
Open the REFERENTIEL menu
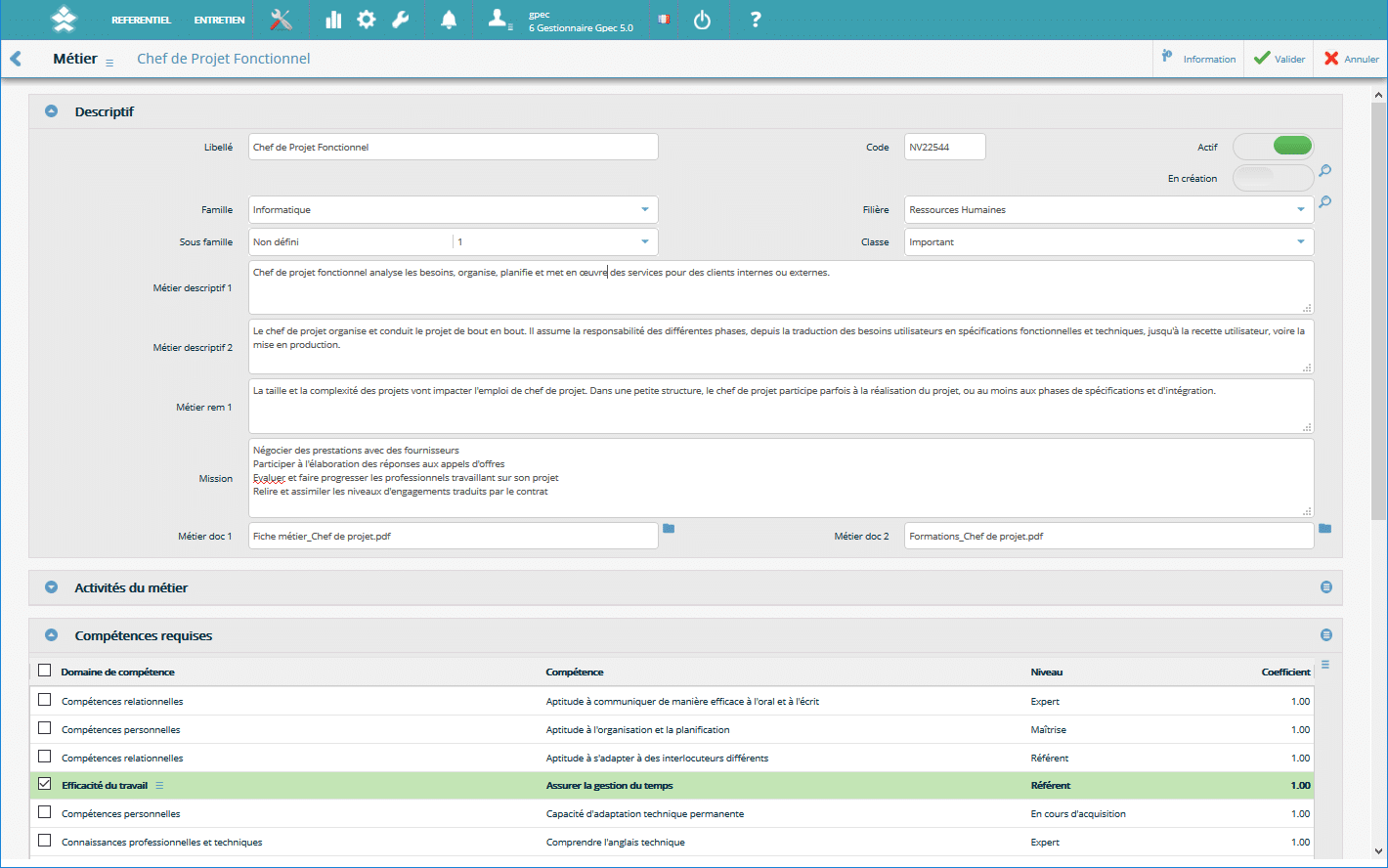coord(141,21)
